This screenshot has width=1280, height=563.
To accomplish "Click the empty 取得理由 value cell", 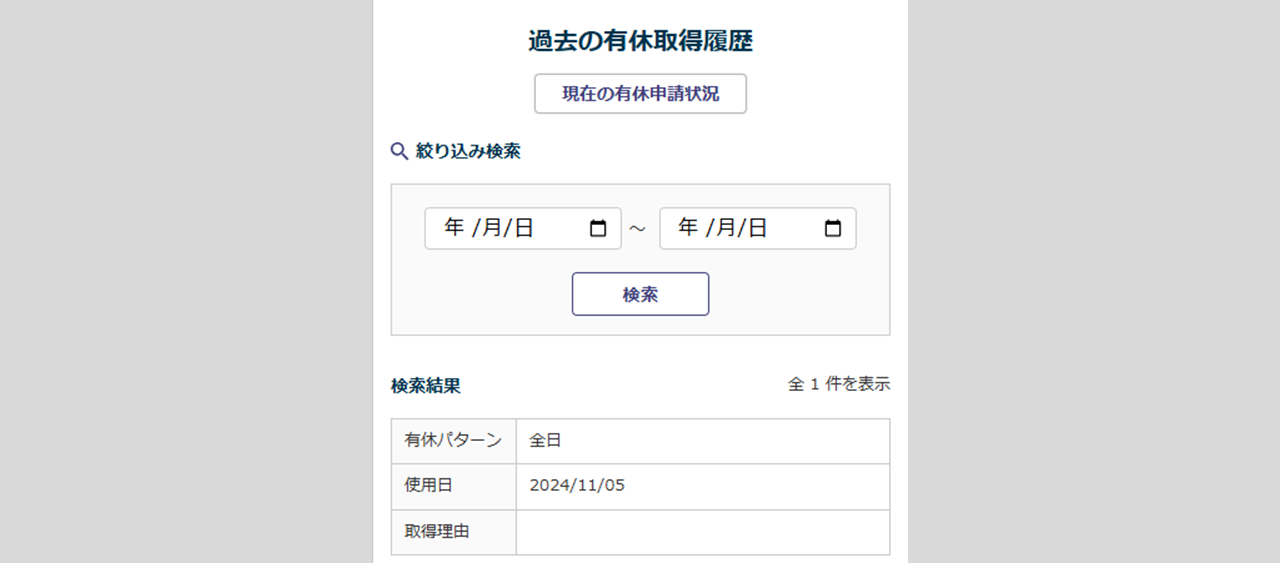I will (702, 532).
